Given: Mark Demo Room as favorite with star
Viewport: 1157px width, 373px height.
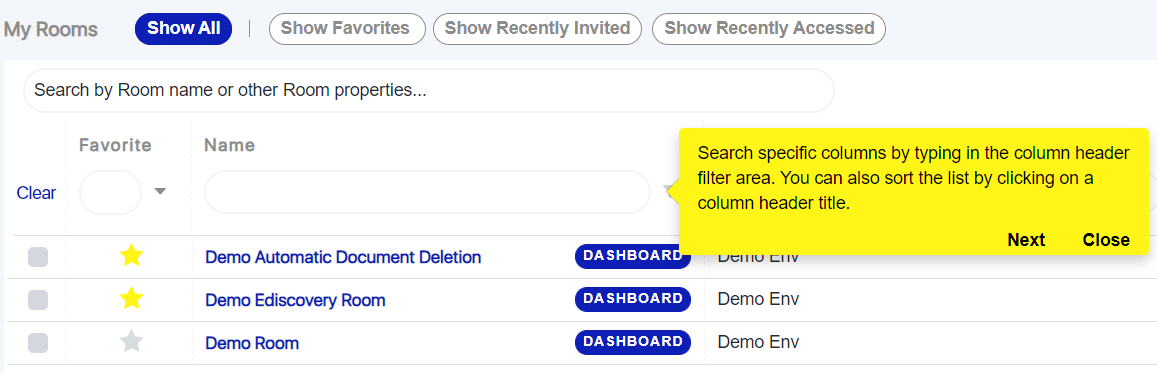Looking at the screenshot, I should click(x=131, y=341).
